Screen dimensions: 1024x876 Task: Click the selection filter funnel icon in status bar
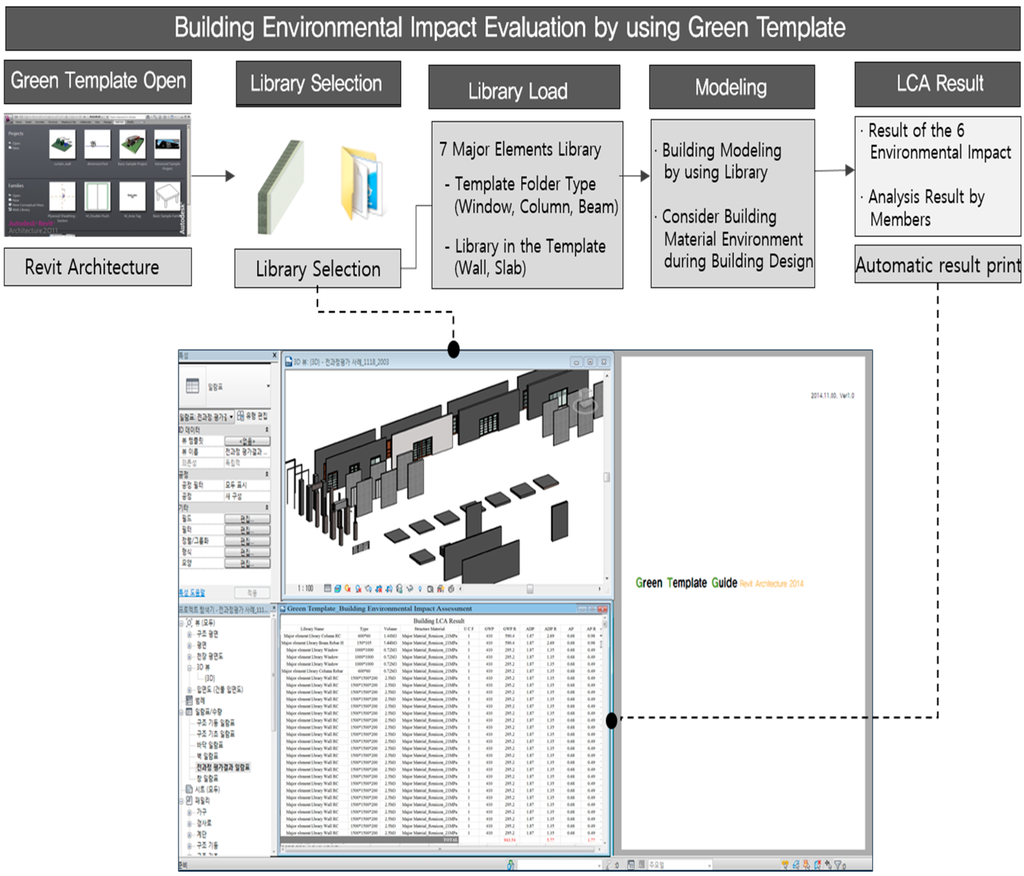[838, 865]
